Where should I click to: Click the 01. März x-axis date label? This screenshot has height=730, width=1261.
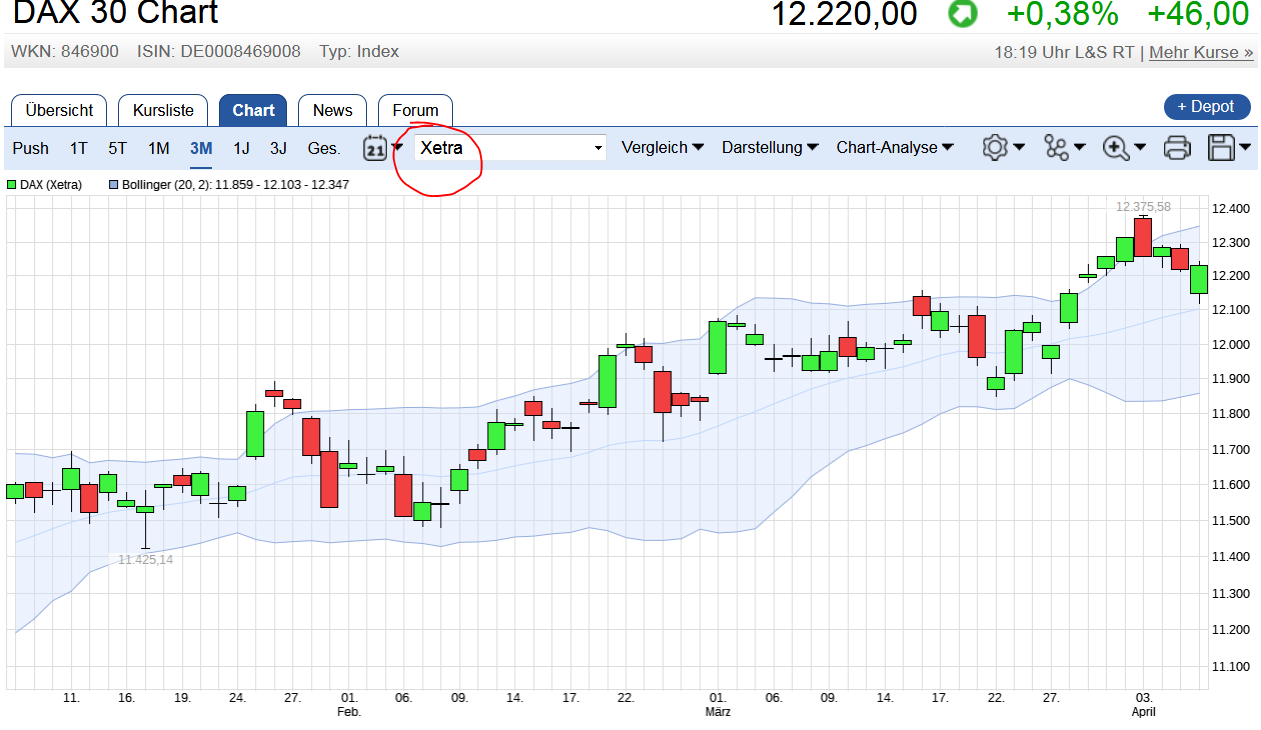(718, 705)
